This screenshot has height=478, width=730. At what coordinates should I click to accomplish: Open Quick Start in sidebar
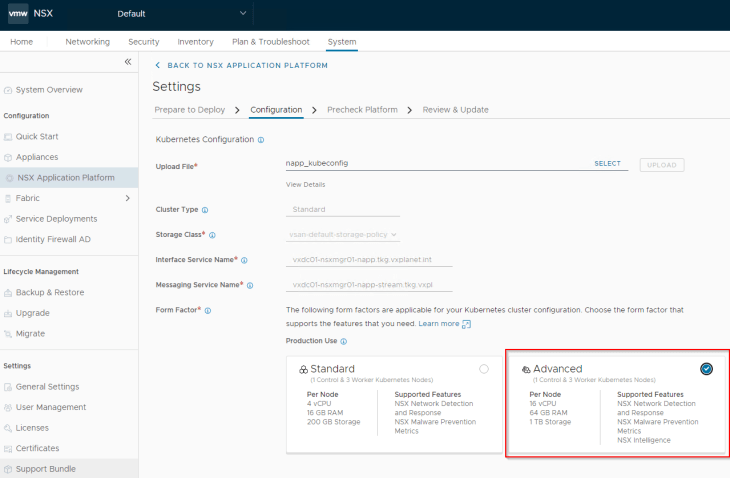click(37, 136)
